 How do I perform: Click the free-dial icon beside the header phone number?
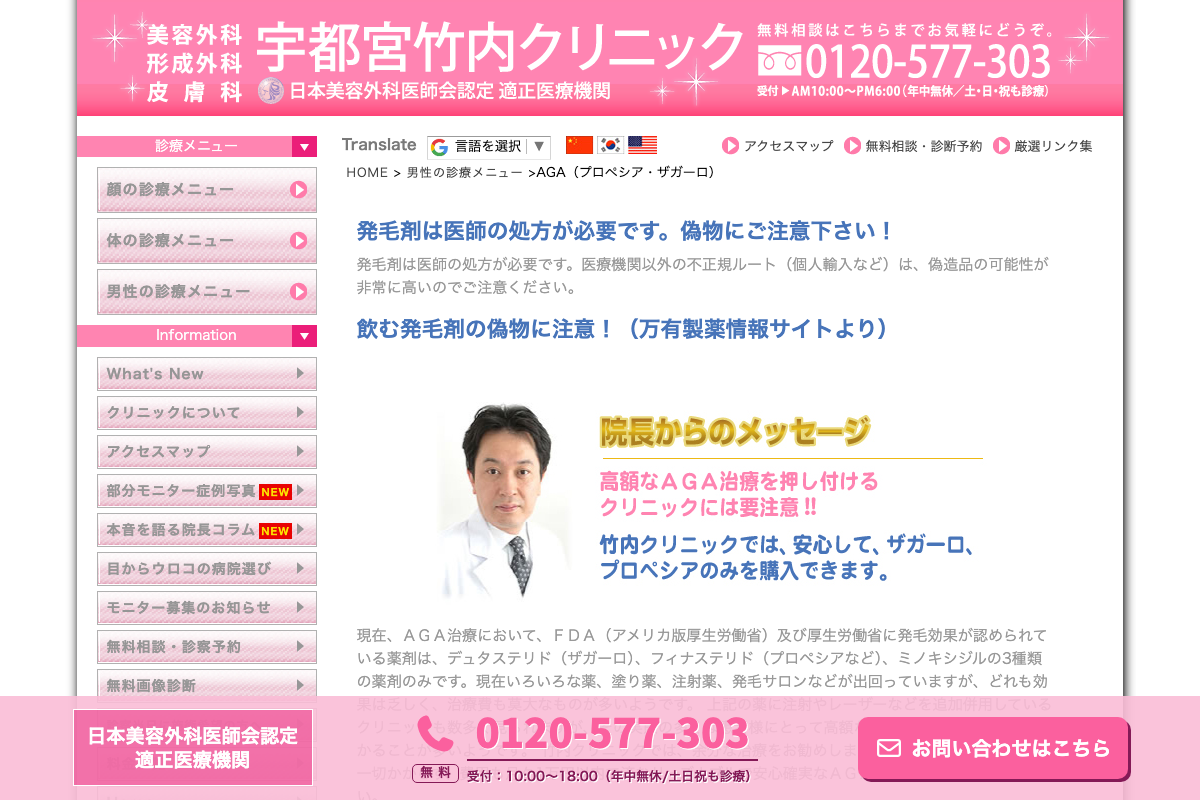[780, 62]
